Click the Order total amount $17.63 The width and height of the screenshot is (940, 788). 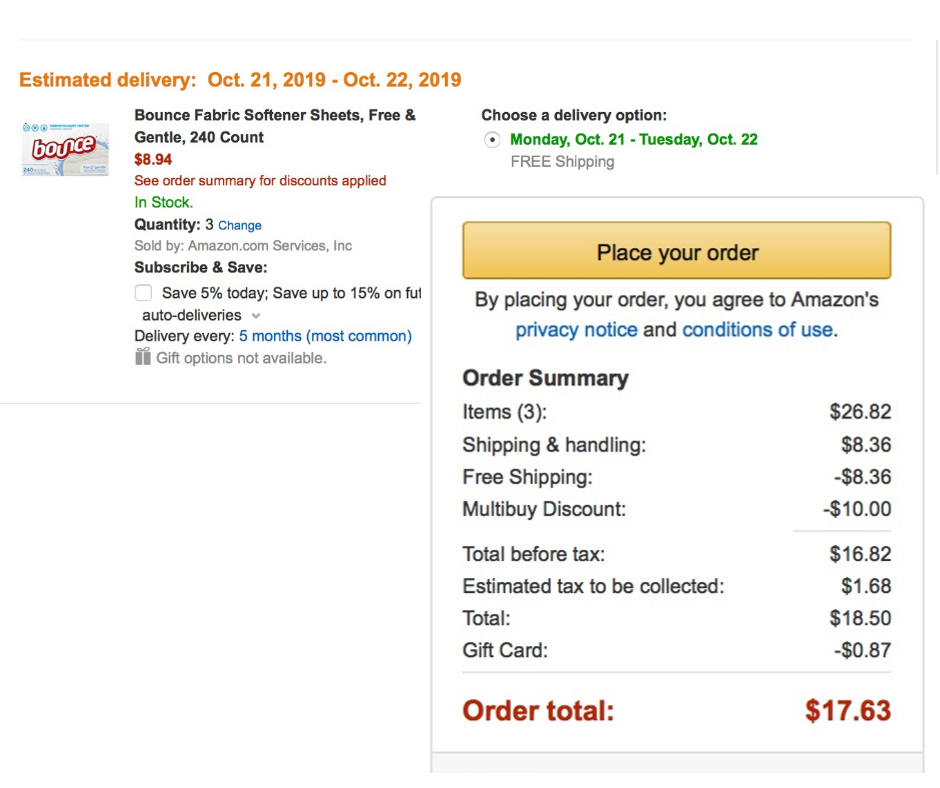point(848,711)
